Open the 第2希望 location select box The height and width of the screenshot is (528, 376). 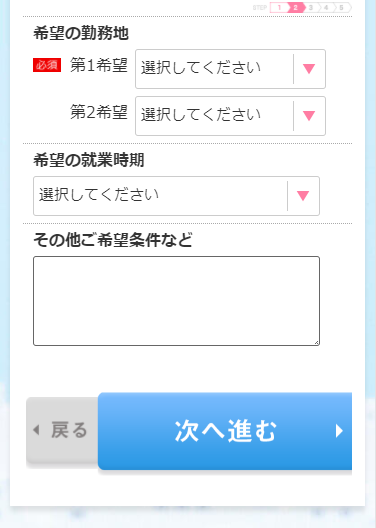pos(230,116)
